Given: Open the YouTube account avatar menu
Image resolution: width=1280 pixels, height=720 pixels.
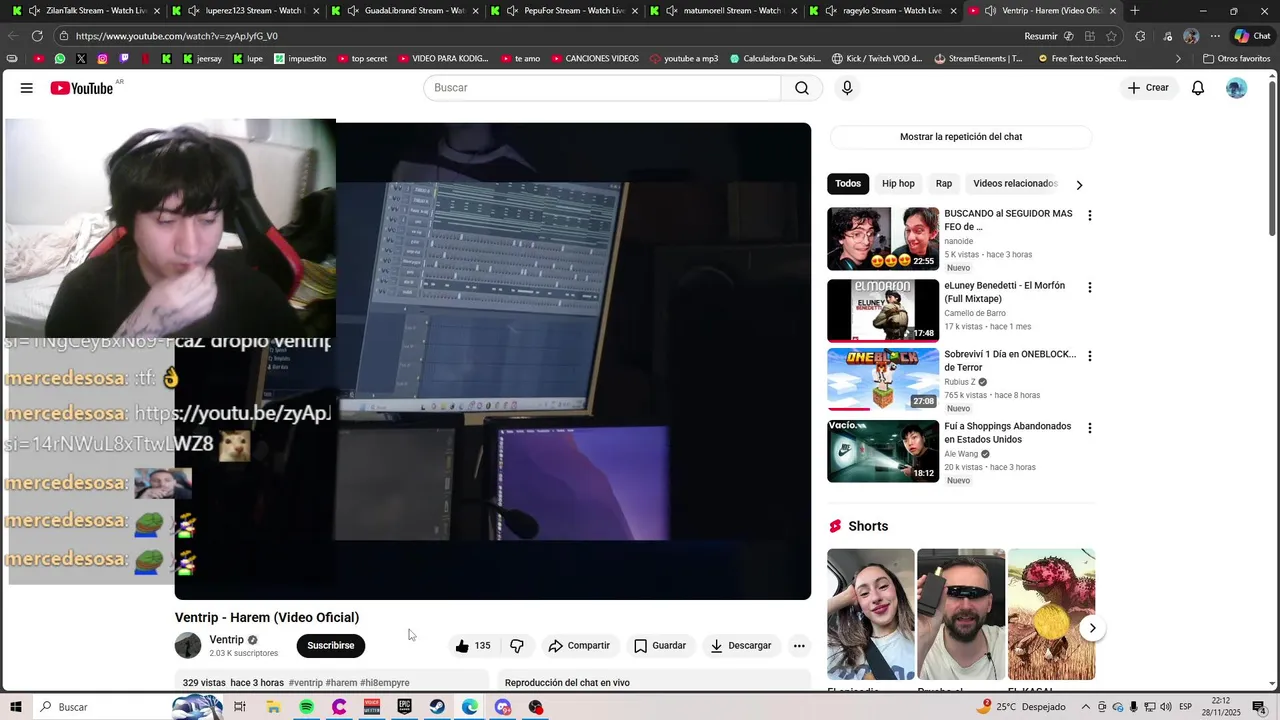Looking at the screenshot, I should pyautogui.click(x=1237, y=88).
